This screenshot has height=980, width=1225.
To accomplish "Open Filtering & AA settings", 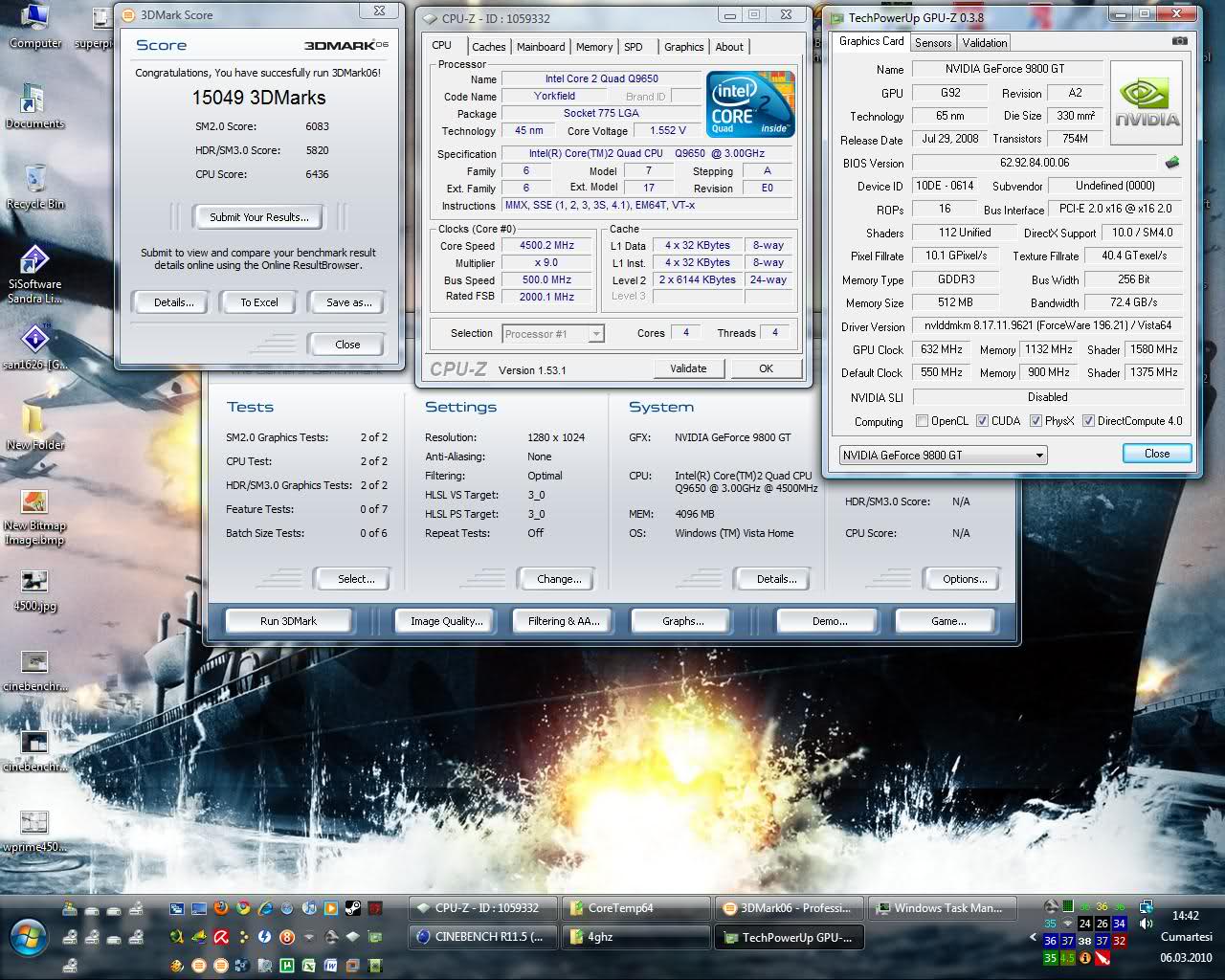I will 564,621.
